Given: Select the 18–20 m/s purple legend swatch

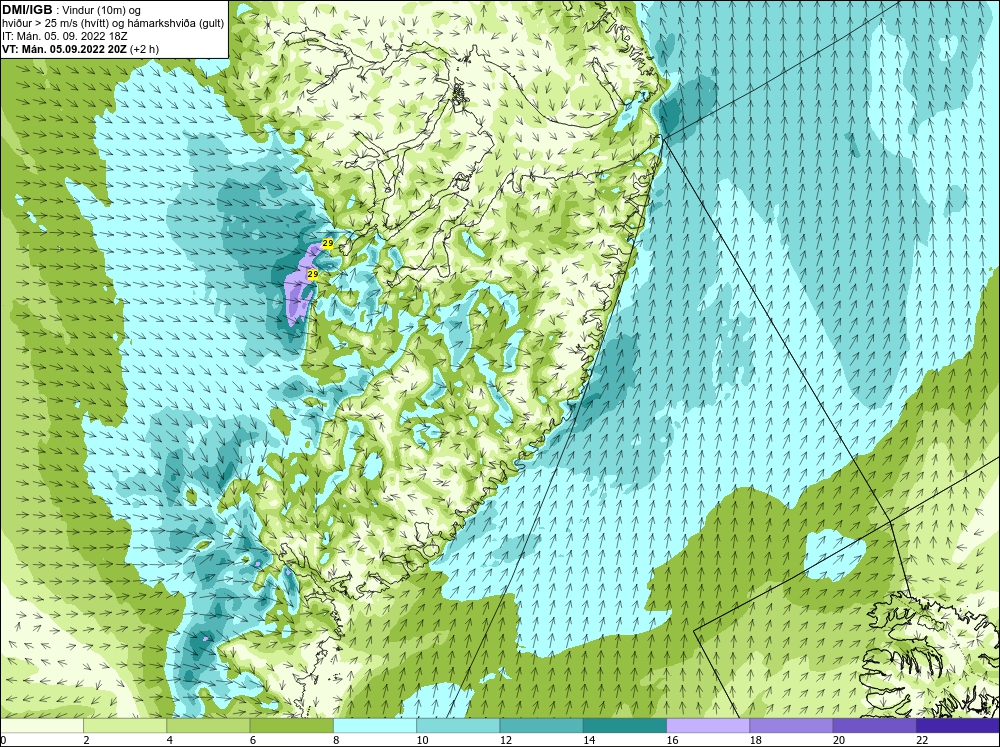Looking at the screenshot, I should click(791, 725).
